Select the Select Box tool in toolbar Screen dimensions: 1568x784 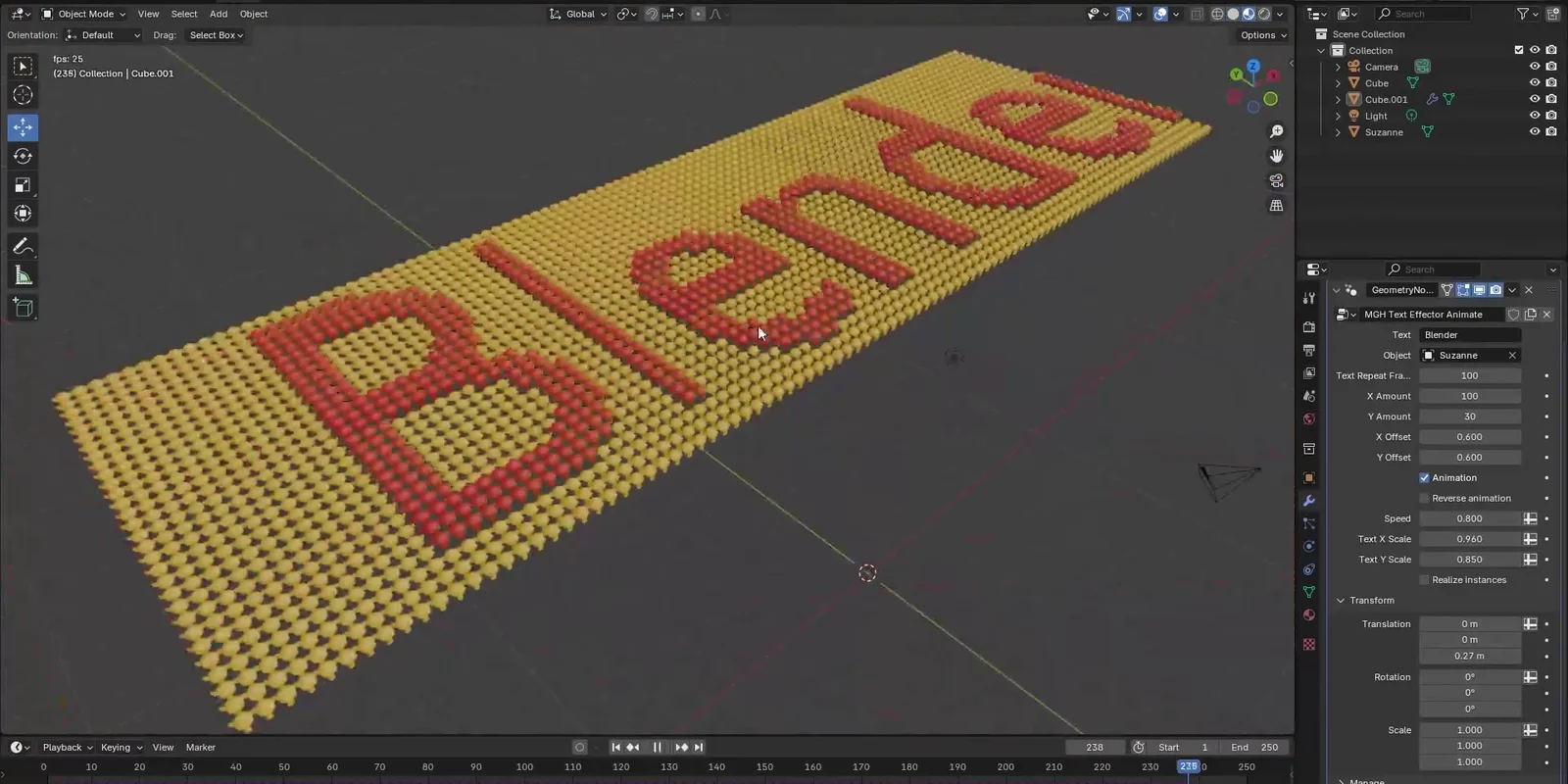23,66
